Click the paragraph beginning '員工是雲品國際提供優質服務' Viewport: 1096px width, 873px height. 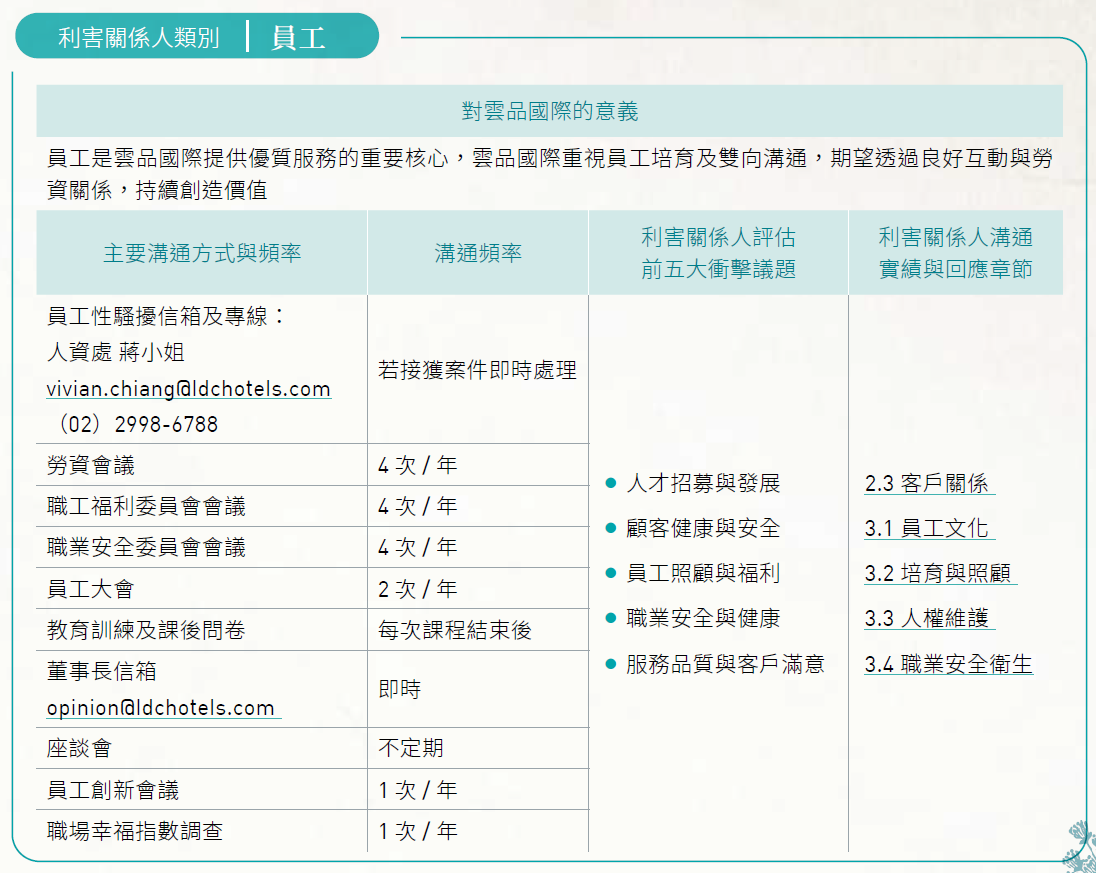click(x=549, y=174)
